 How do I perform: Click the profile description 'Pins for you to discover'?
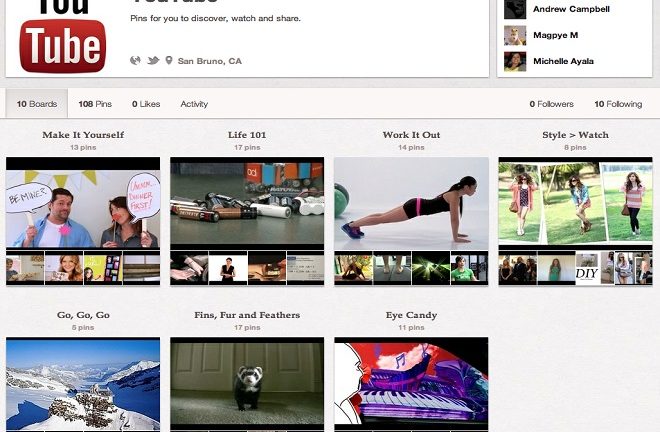coord(216,19)
